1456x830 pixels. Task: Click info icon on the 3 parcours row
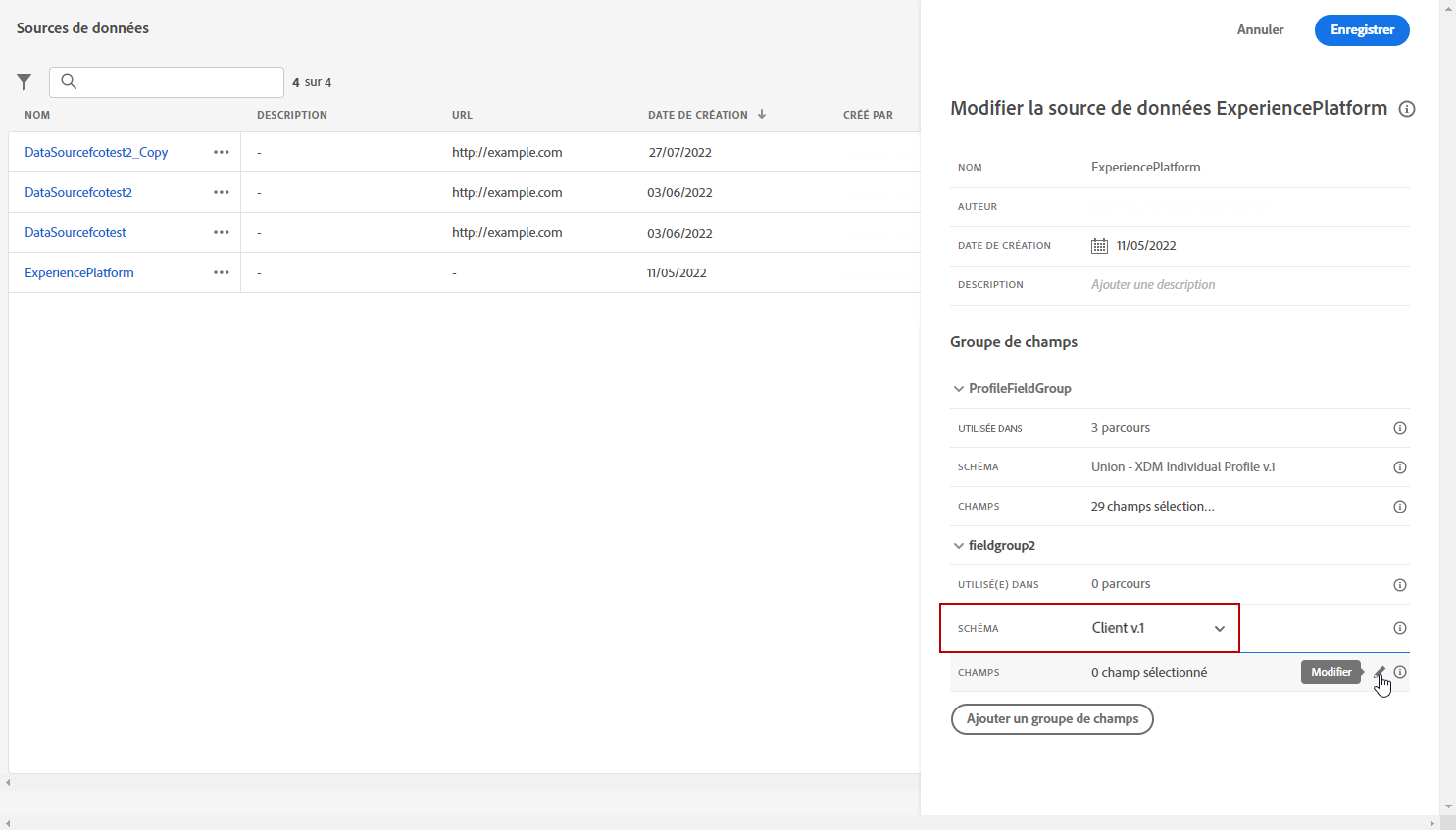(x=1400, y=428)
